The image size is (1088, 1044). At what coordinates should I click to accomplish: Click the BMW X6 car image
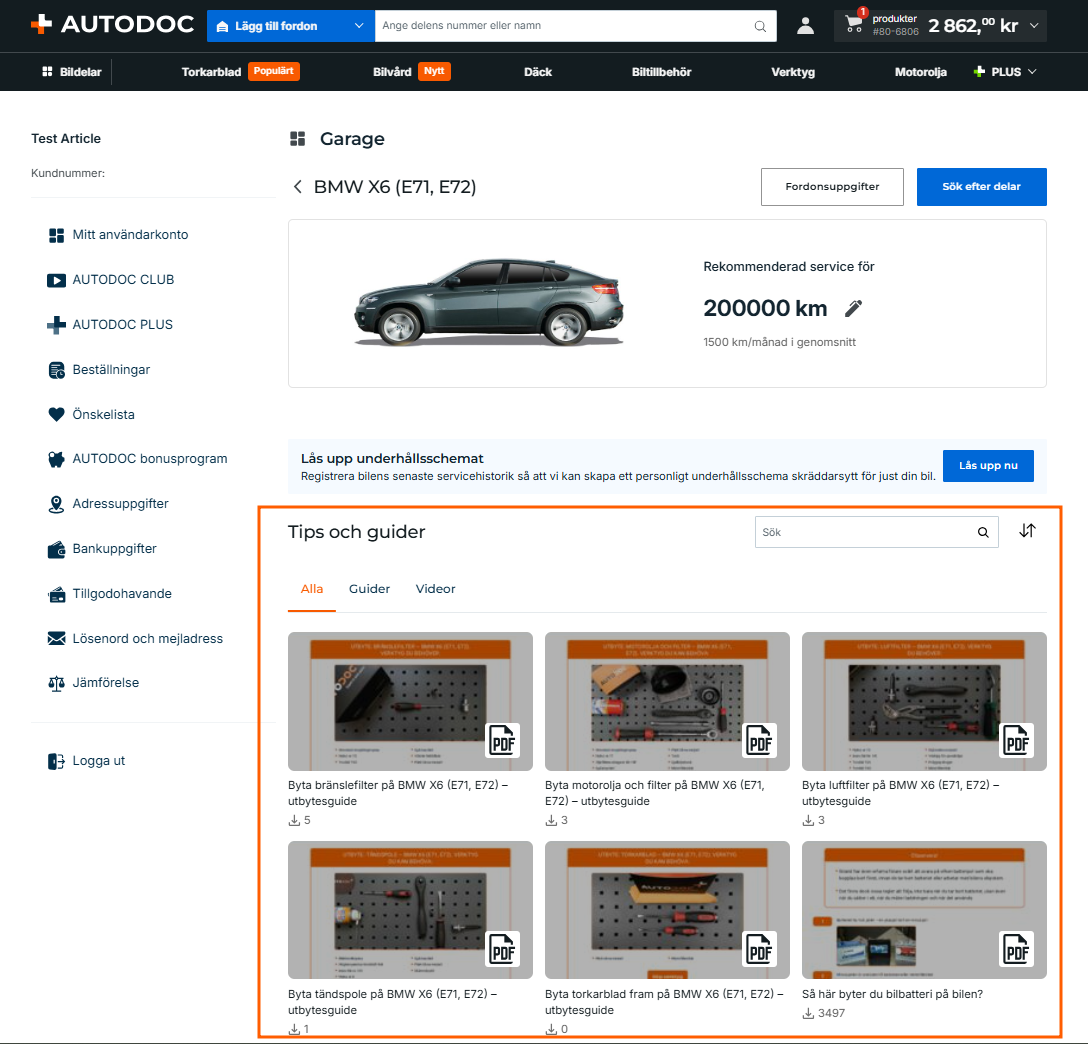[488, 302]
